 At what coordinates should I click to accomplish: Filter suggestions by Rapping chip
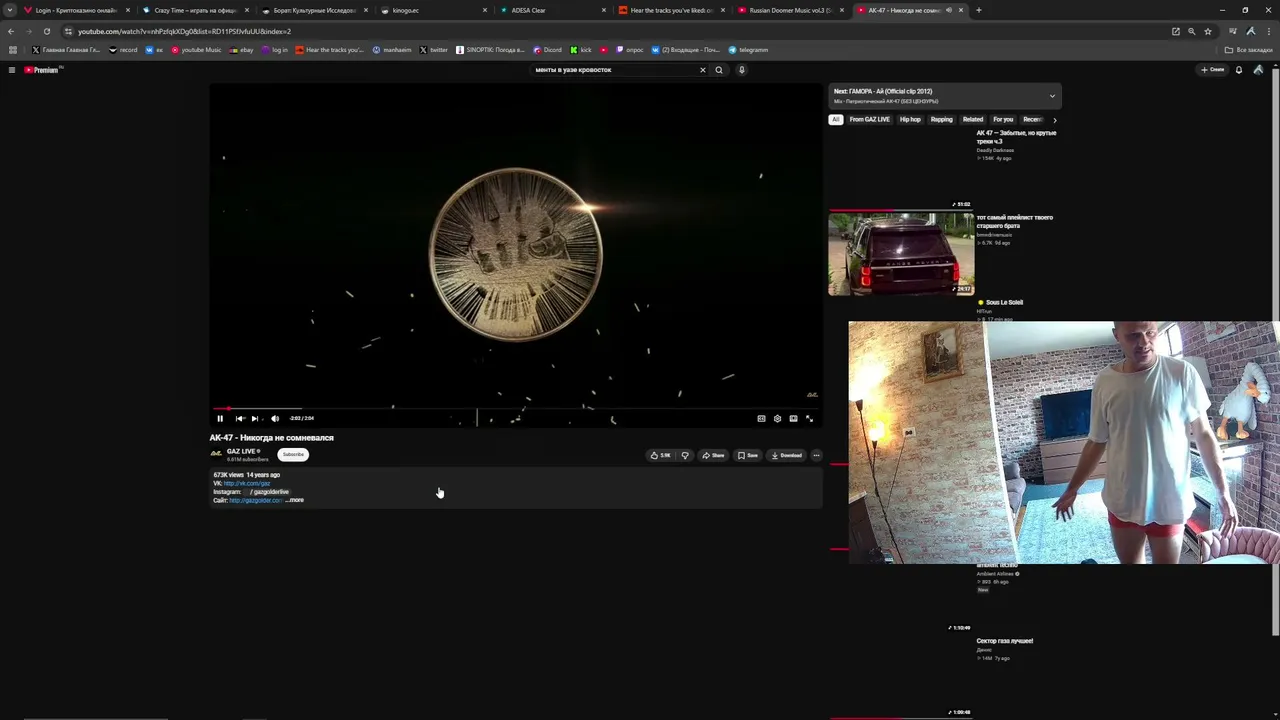(942, 120)
